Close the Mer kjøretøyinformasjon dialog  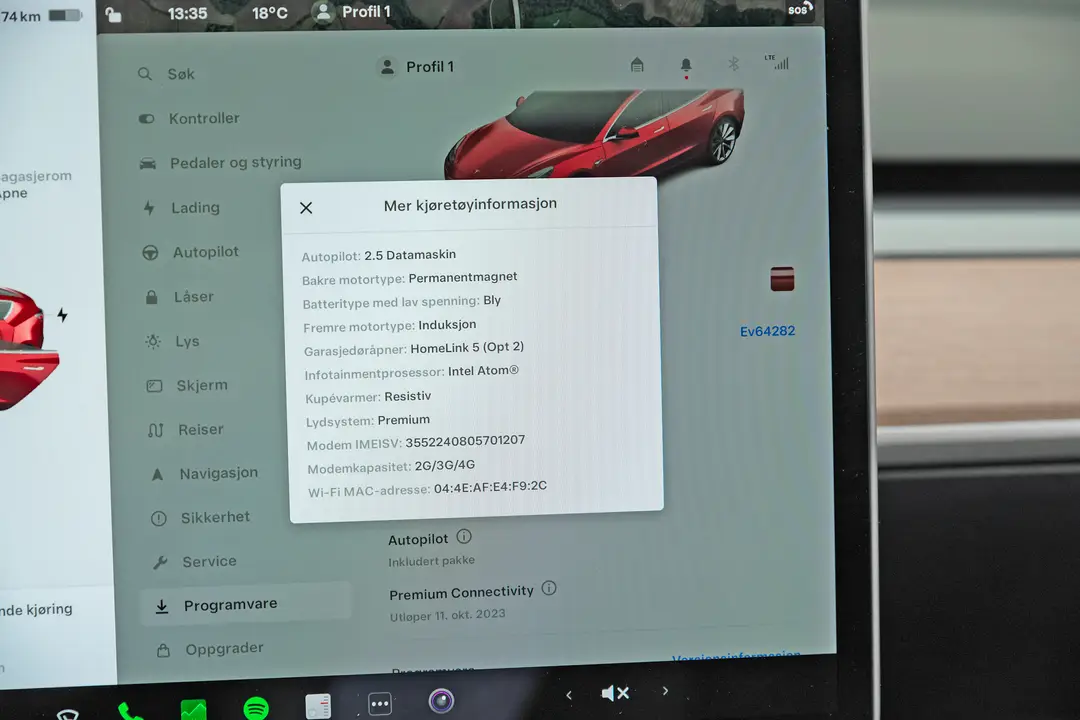tap(306, 207)
